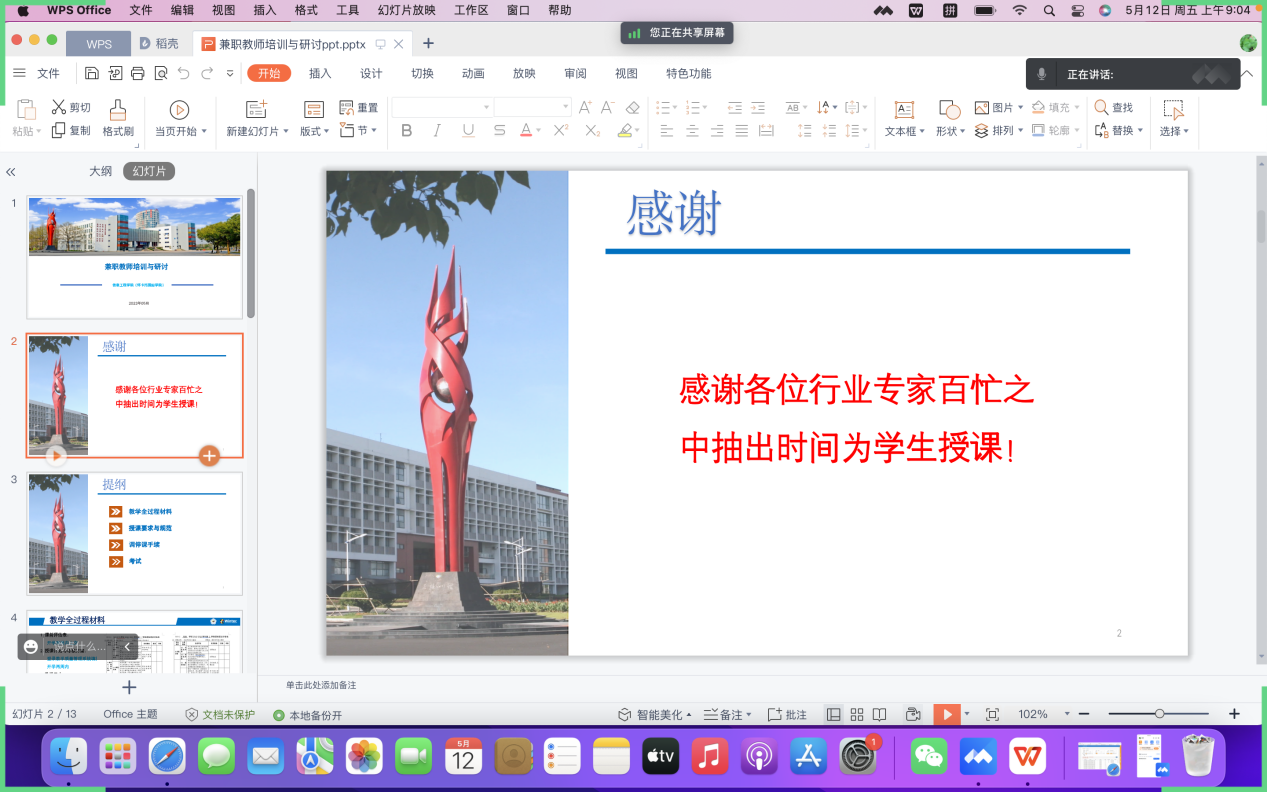
Task: Click the increase indent icon
Action: (758, 107)
